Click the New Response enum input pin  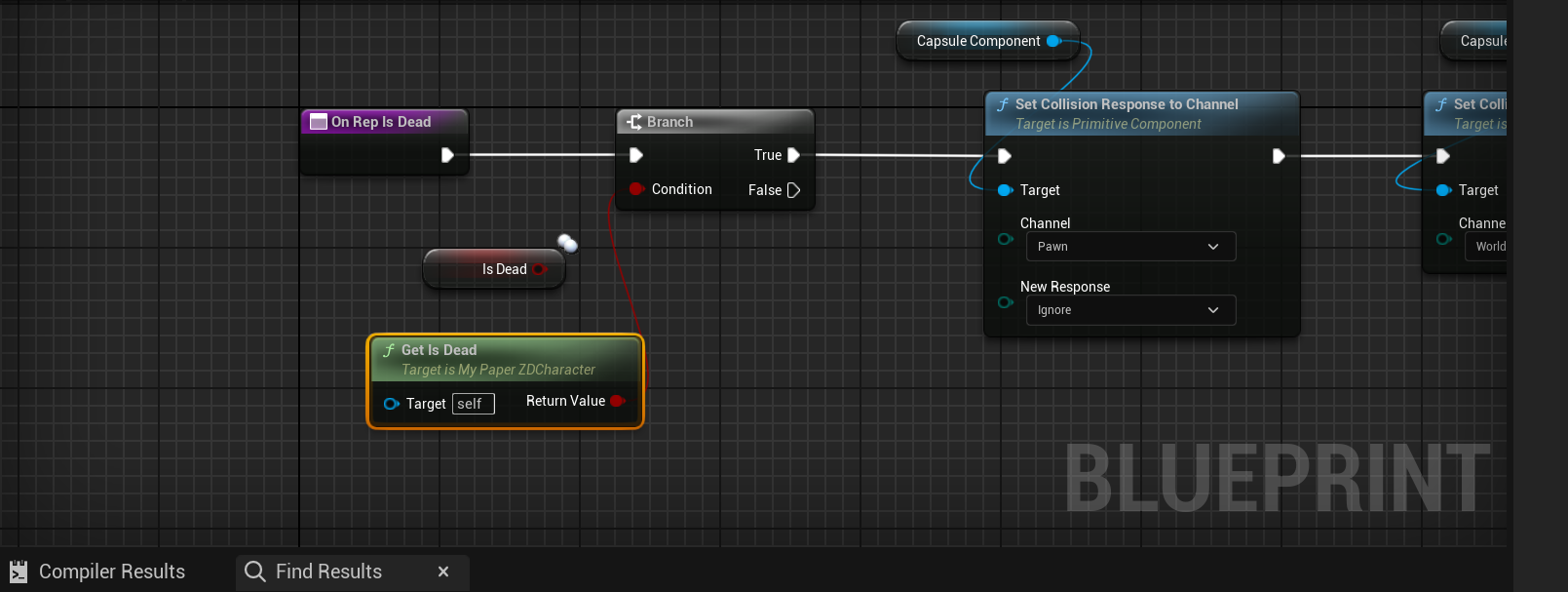[1006, 302]
